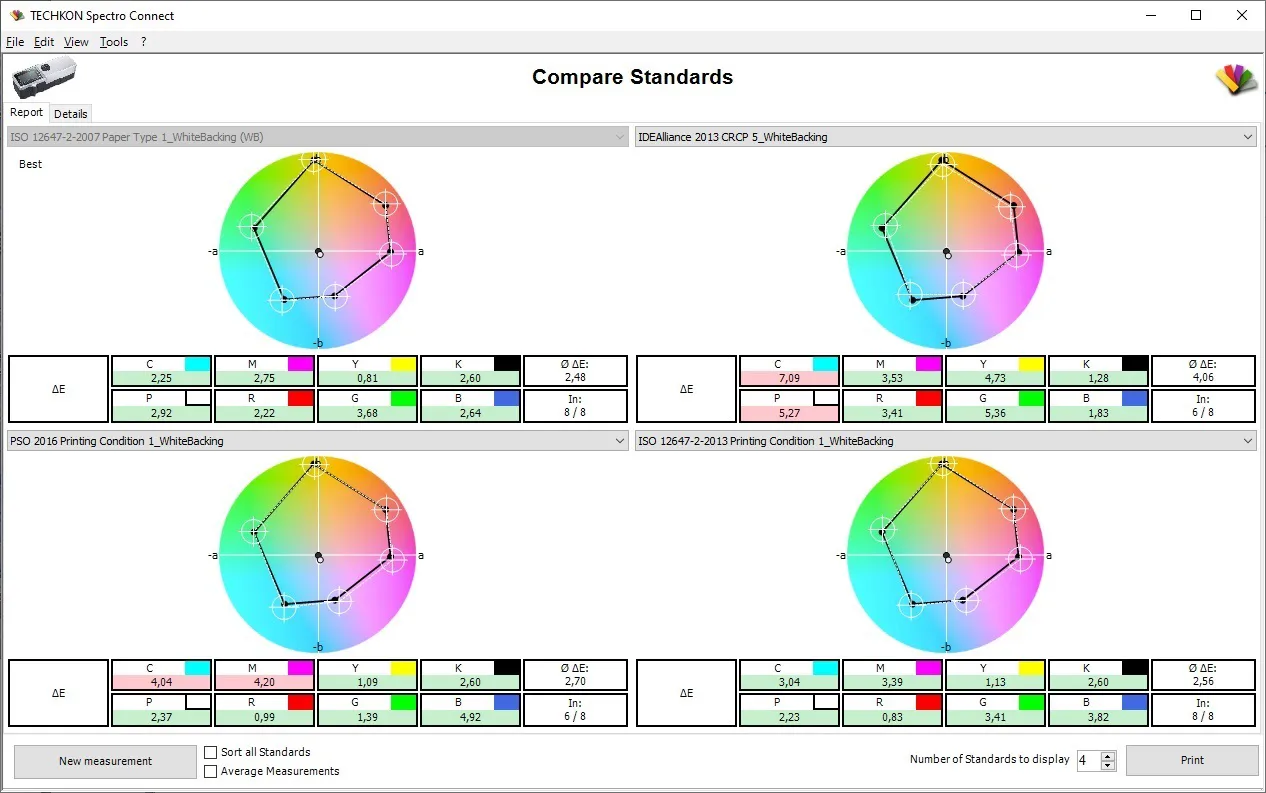
Task: Open the question mark help menu
Action: pos(144,42)
